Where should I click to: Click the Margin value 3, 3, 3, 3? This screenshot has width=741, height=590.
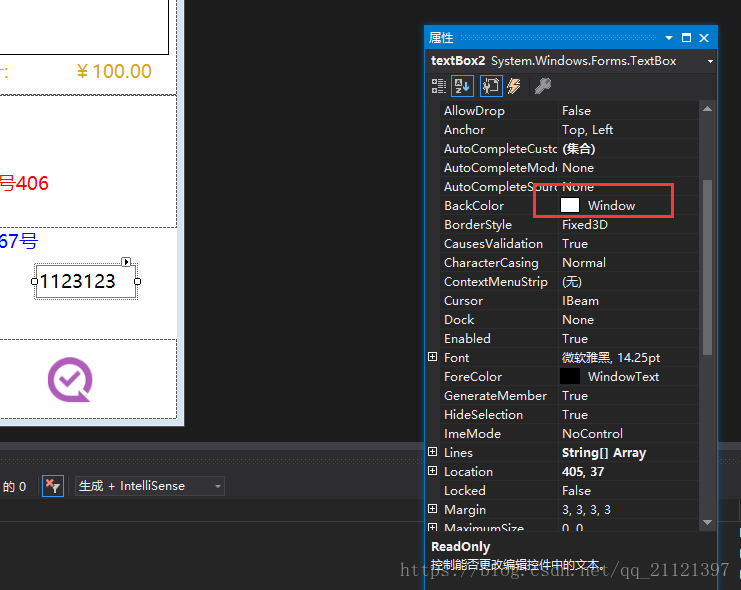(586, 510)
